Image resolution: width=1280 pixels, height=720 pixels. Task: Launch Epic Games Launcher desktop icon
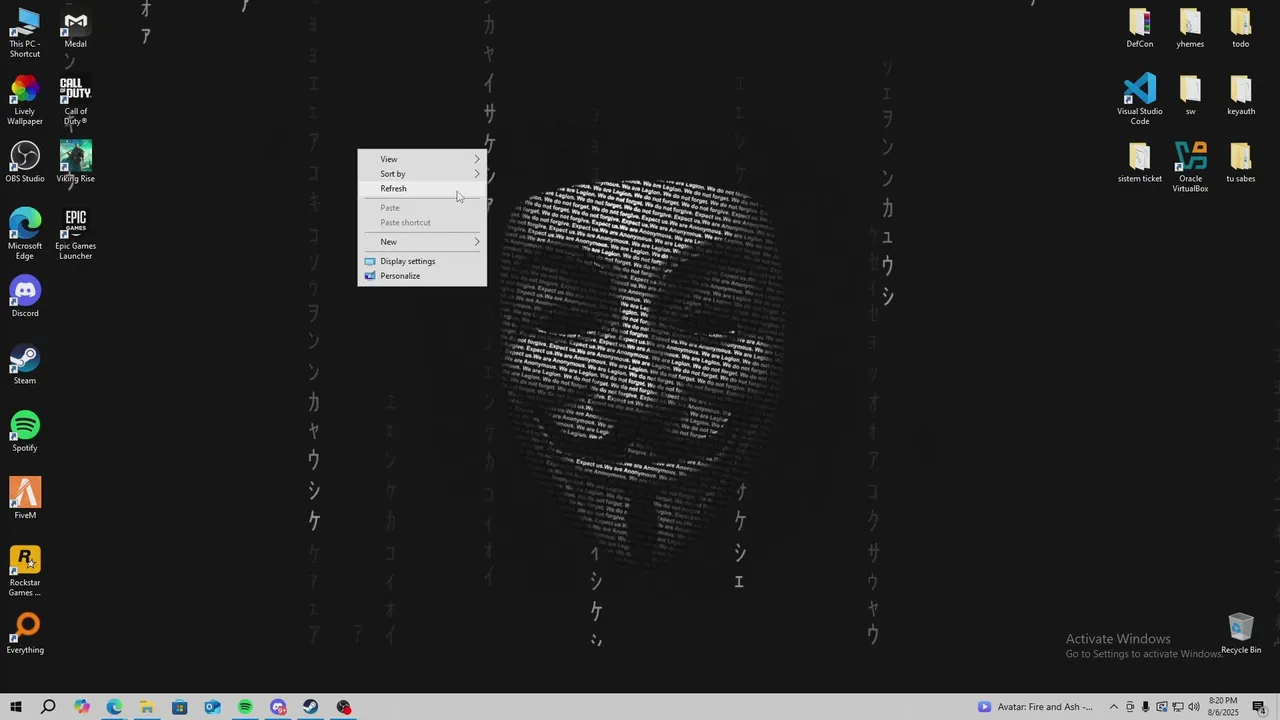pyautogui.click(x=76, y=234)
